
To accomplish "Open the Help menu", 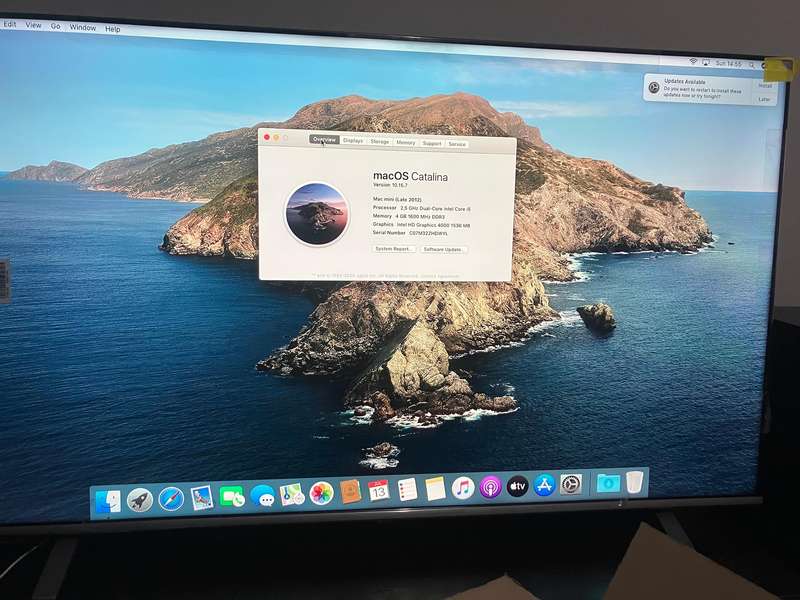I will click(x=113, y=29).
